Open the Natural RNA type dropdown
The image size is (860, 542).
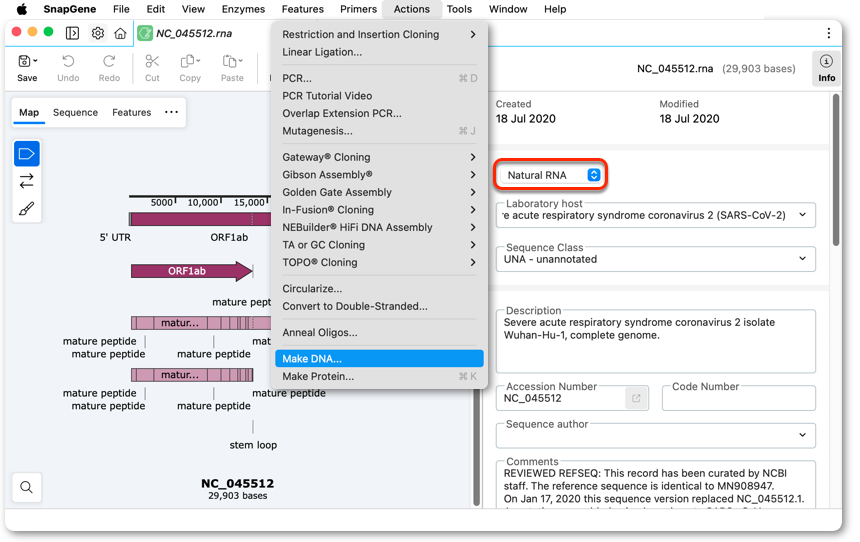(x=551, y=175)
